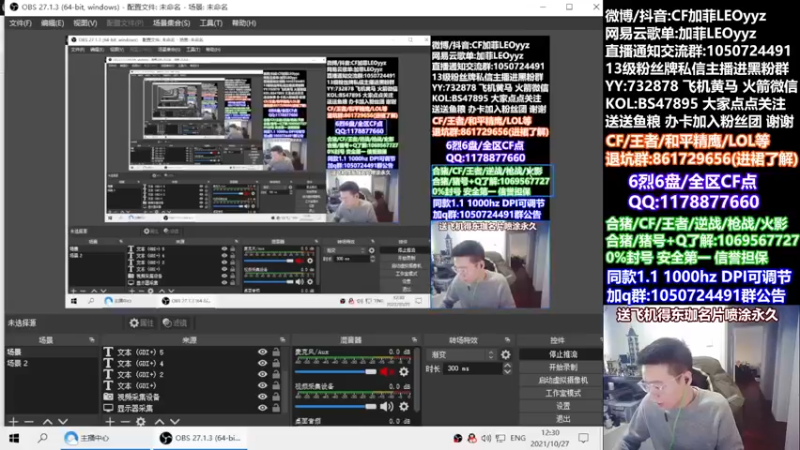Open the 工具(T) menu
Viewport: 800px width, 450px height.
(211, 23)
